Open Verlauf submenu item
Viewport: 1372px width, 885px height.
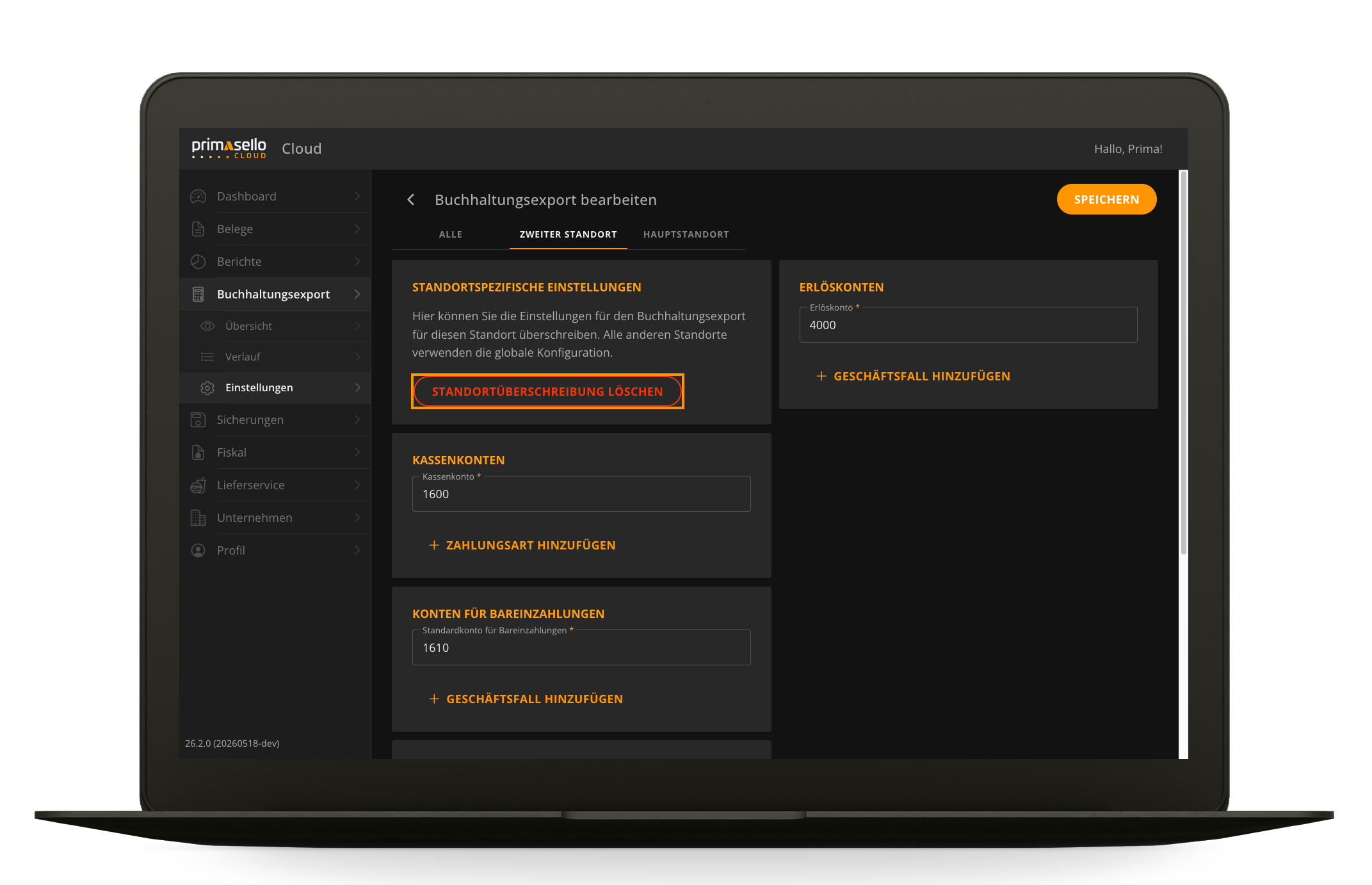275,357
